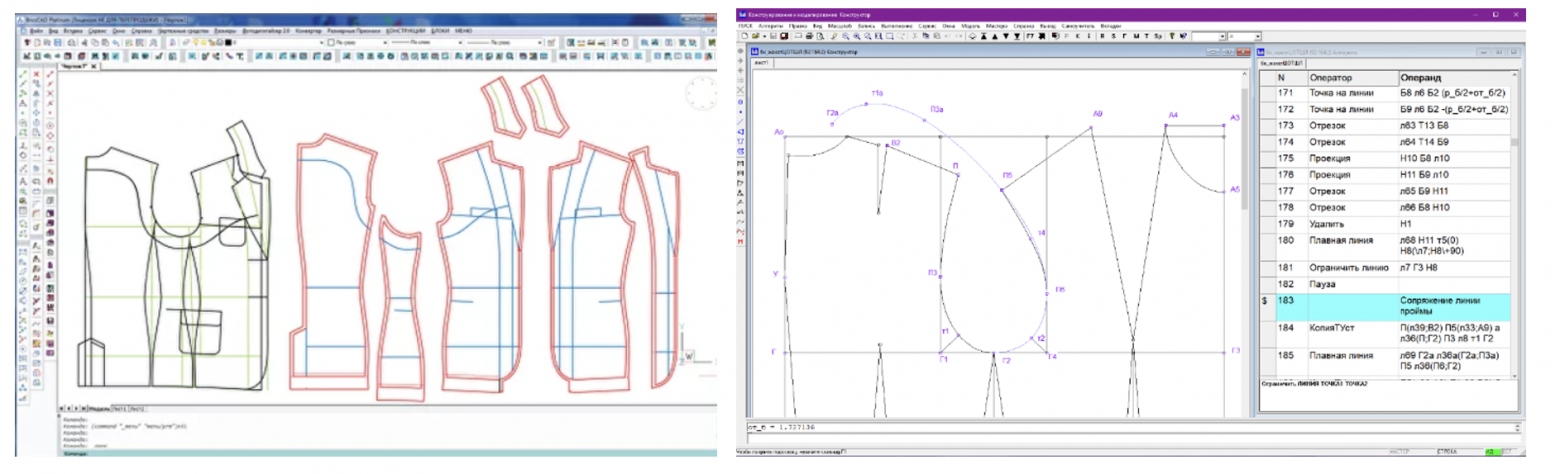This screenshot has width=1560, height=474.
Task: Open Мастера menu
Action: (996, 26)
